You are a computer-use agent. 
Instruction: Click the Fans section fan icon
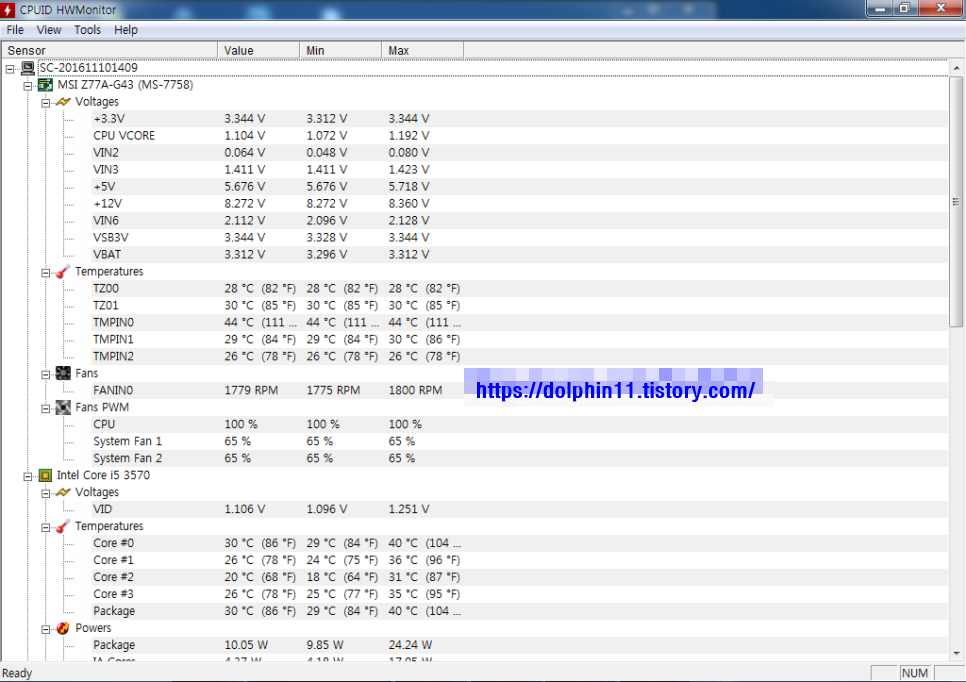[63, 373]
